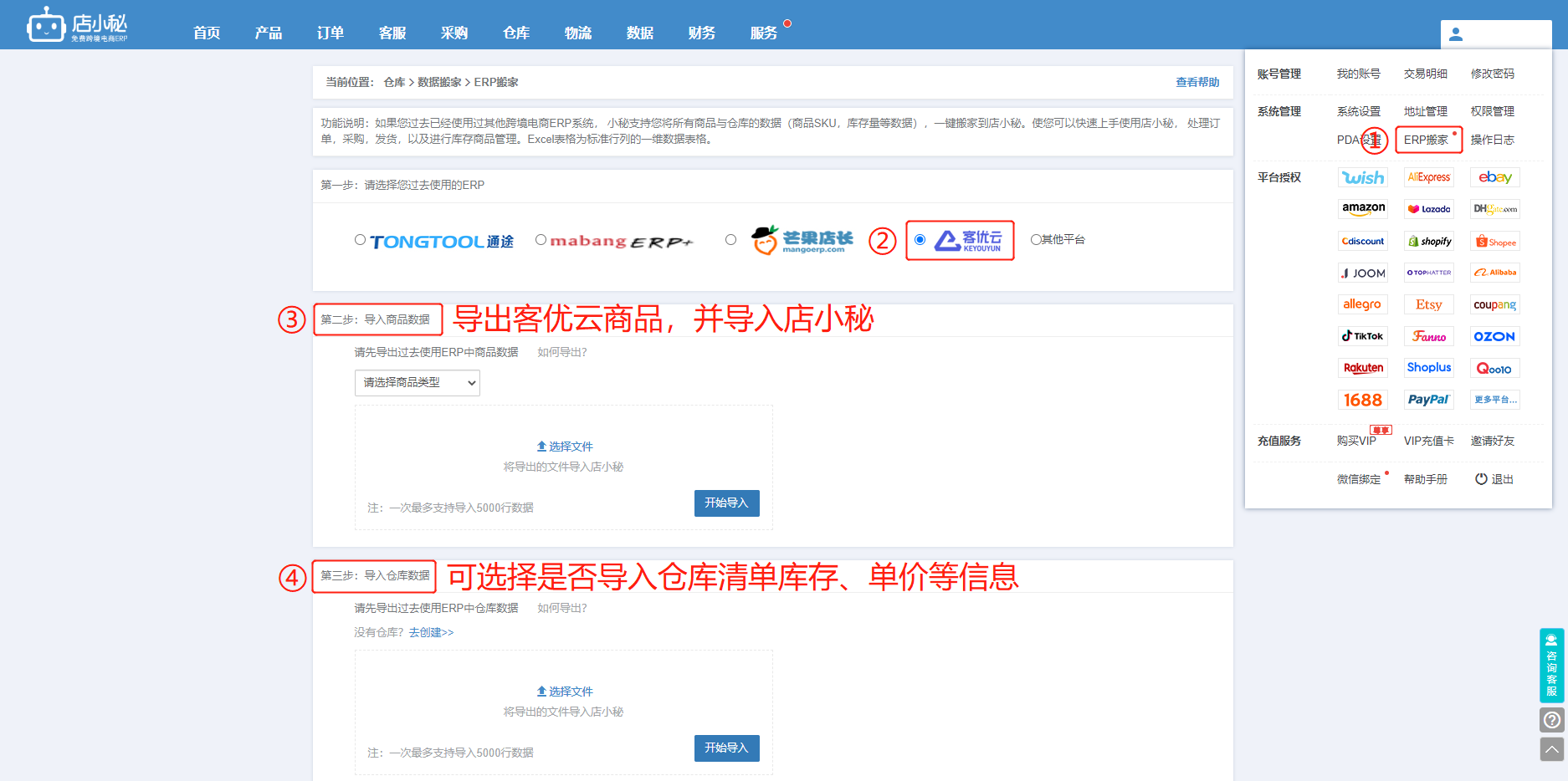Open 首页 menu in top navigation
This screenshot has height=781, width=1568.
[x=207, y=33]
